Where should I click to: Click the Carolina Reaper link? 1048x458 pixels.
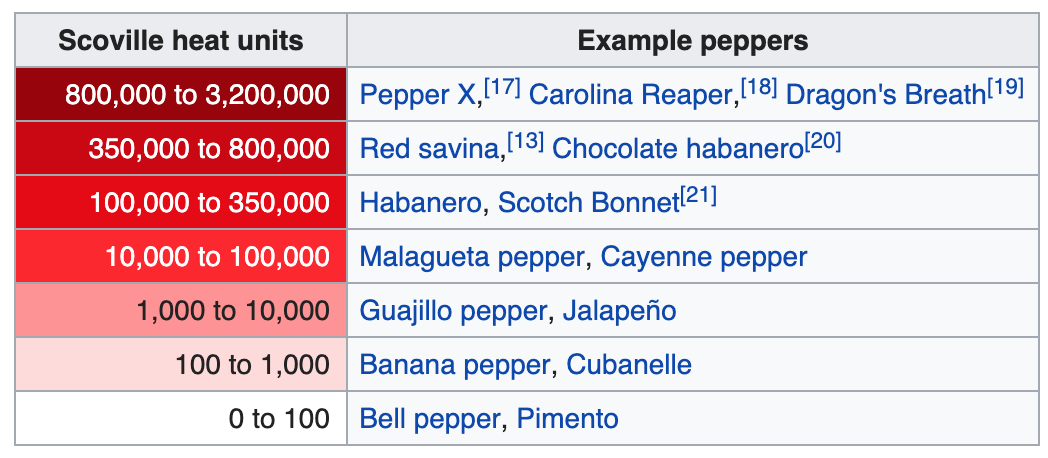pyautogui.click(x=630, y=95)
